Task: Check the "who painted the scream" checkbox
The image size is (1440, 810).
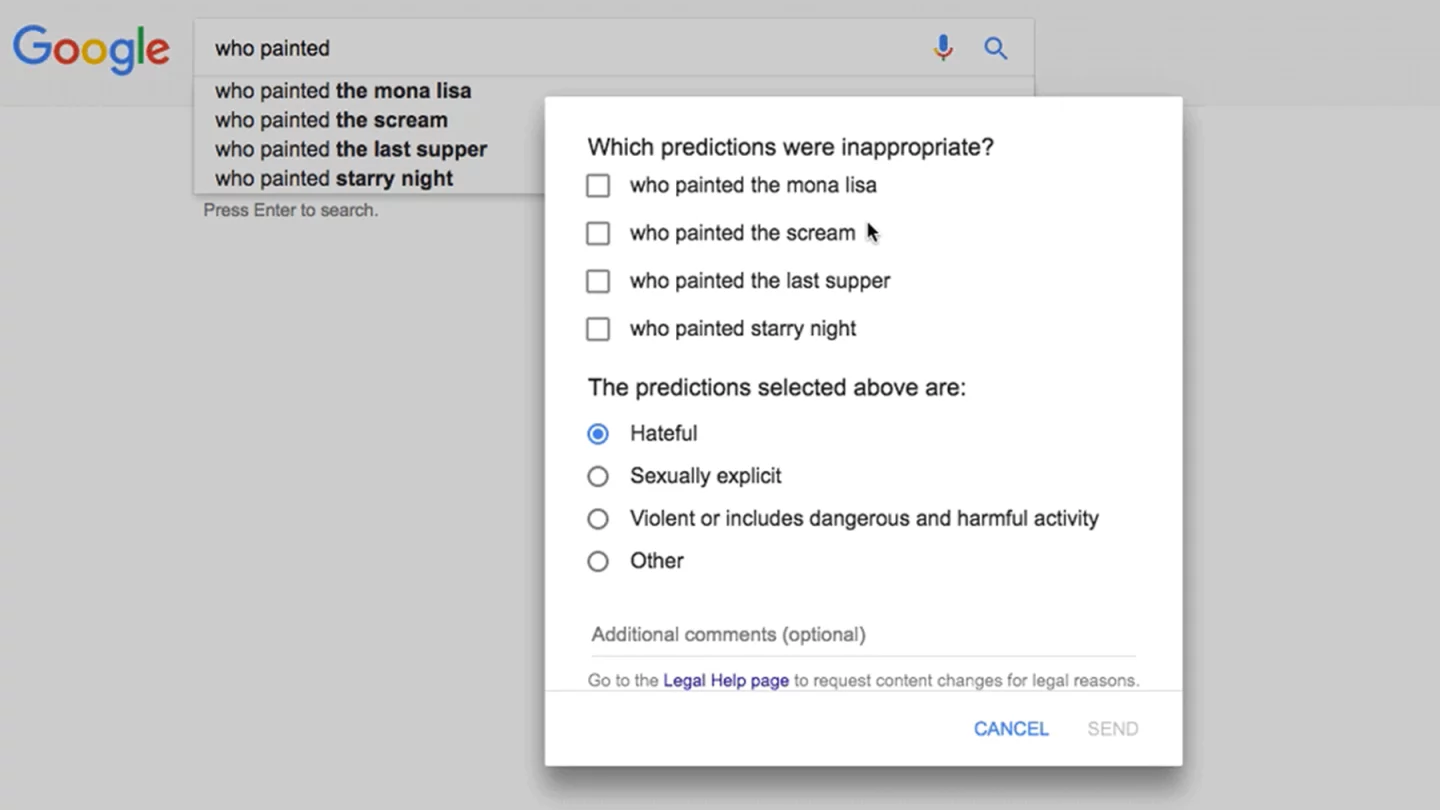Action: pos(597,233)
